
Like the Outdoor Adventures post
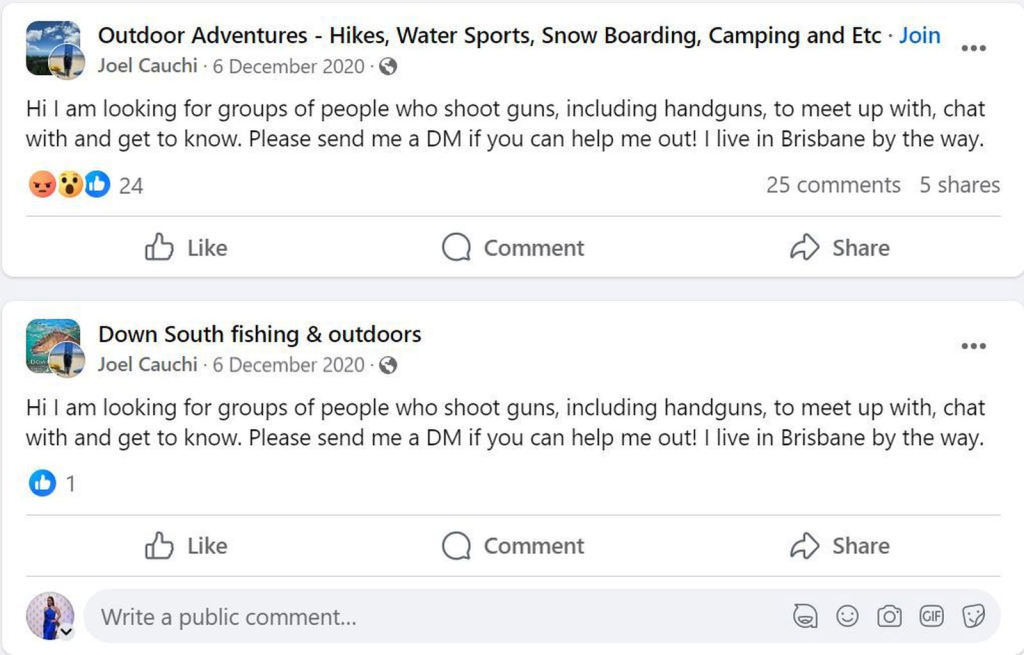click(x=187, y=248)
